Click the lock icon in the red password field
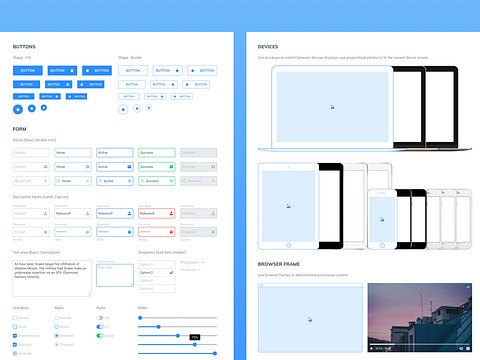This screenshot has height=360, width=480. [x=171, y=232]
